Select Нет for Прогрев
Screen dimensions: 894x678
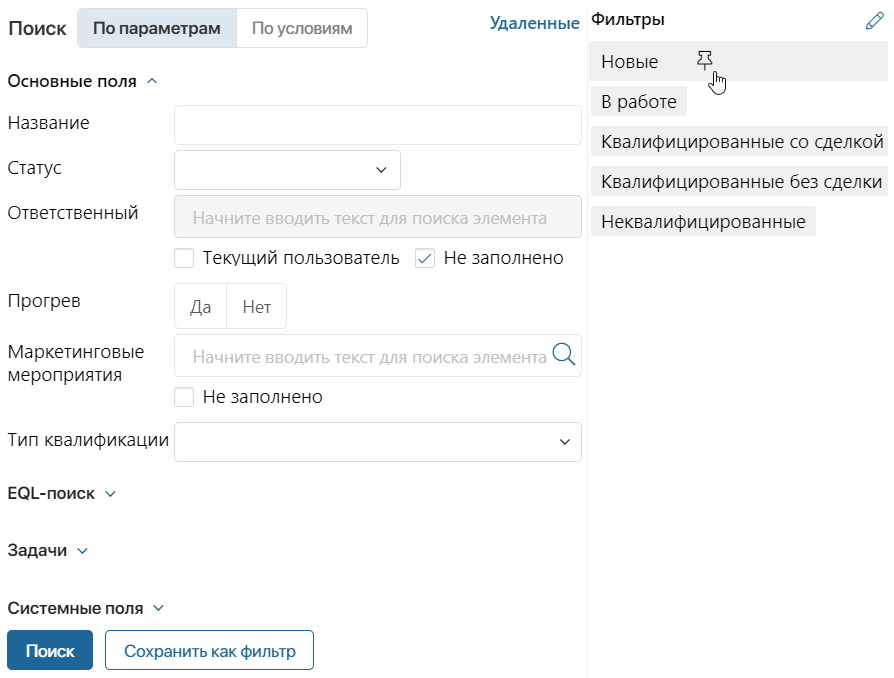coord(257,306)
